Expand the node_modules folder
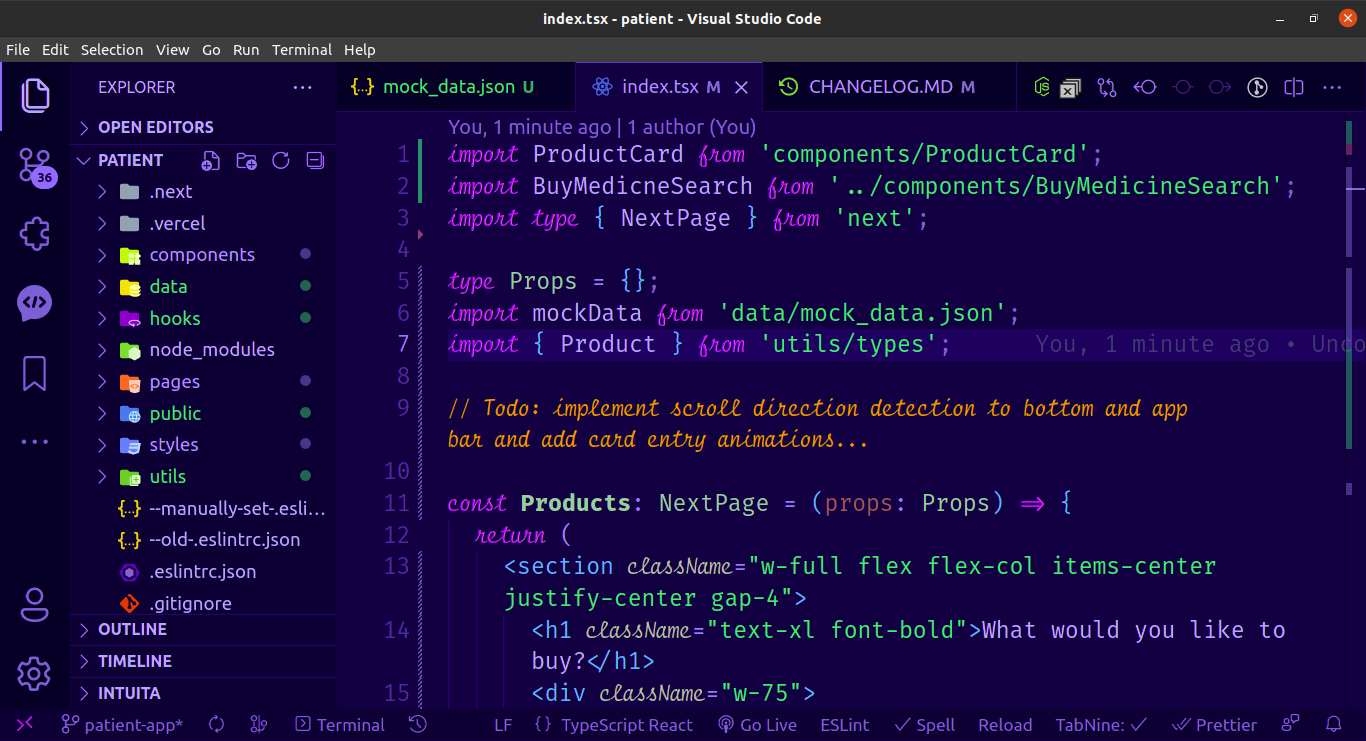 point(203,350)
